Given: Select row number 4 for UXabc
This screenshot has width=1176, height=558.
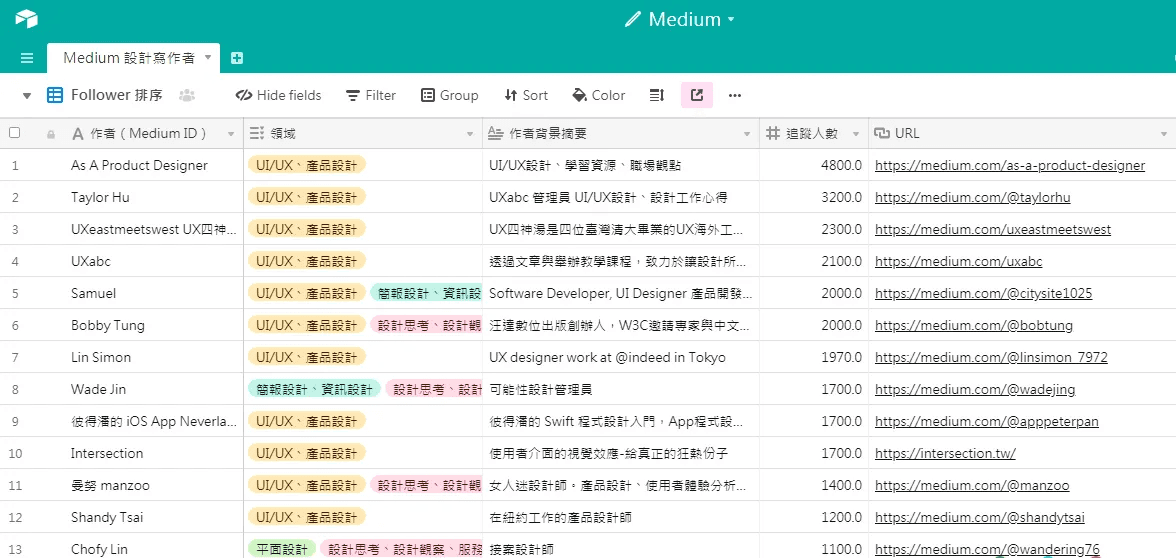Looking at the screenshot, I should [x=15, y=262].
